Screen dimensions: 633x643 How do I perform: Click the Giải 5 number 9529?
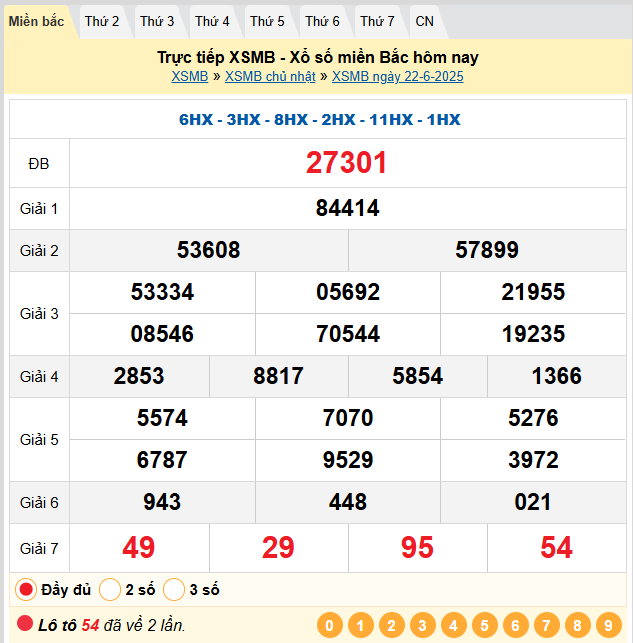click(348, 460)
